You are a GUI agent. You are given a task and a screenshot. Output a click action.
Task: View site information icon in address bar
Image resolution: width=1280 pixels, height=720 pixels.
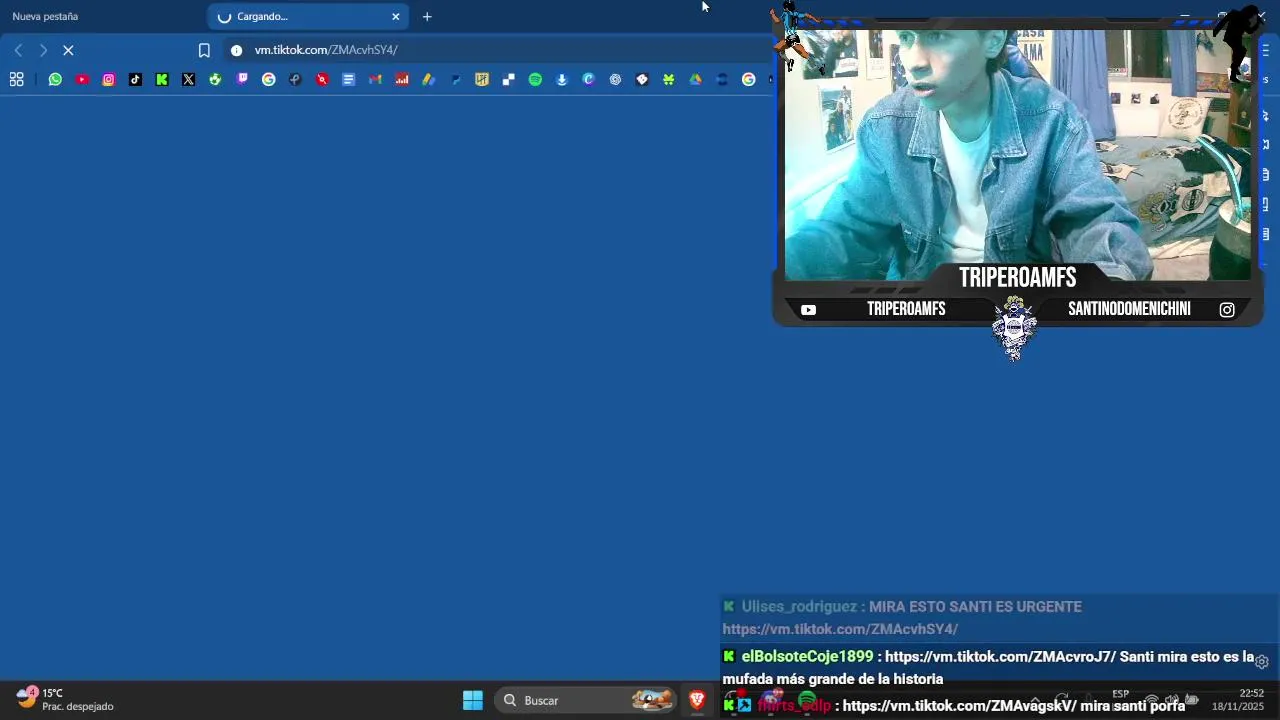[236, 50]
